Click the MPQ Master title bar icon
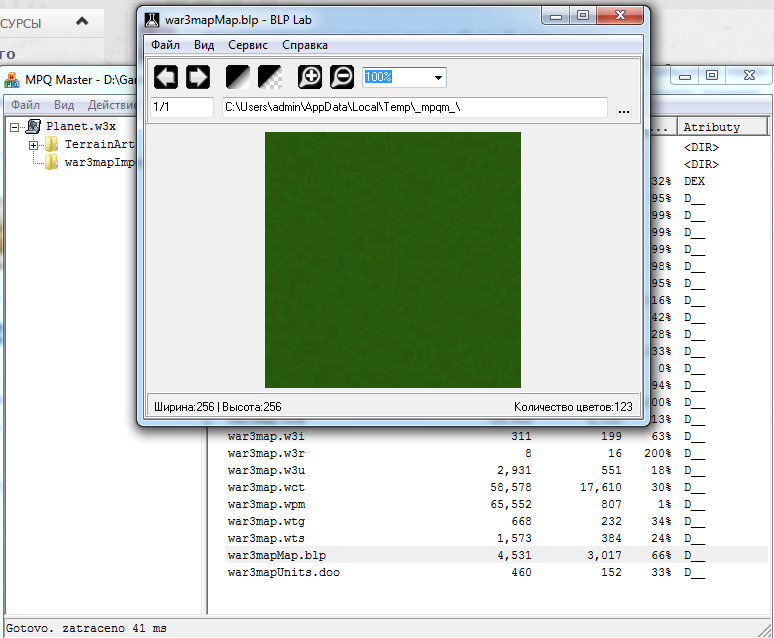This screenshot has width=774, height=638. click(x=12, y=80)
